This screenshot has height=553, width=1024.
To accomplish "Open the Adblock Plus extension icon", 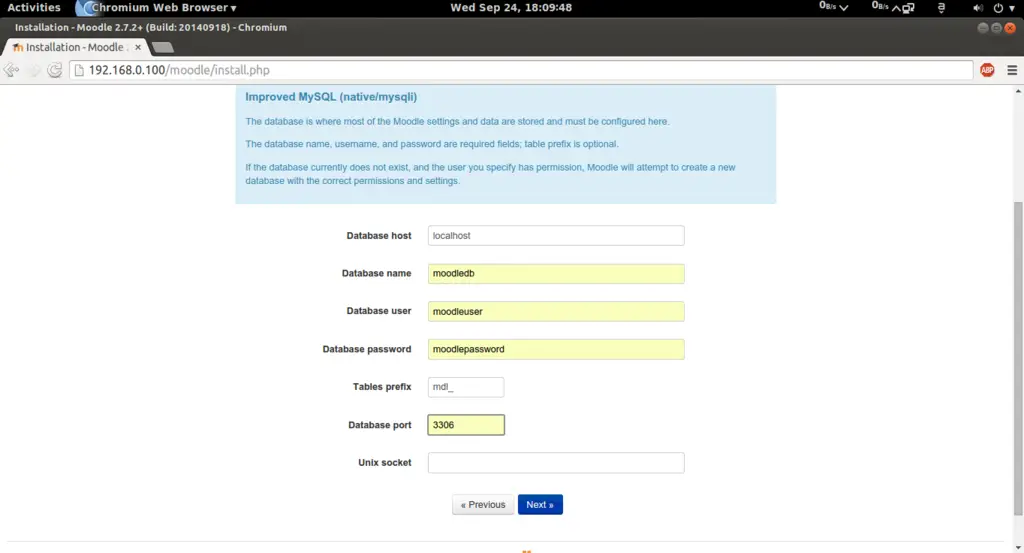I will [987, 70].
